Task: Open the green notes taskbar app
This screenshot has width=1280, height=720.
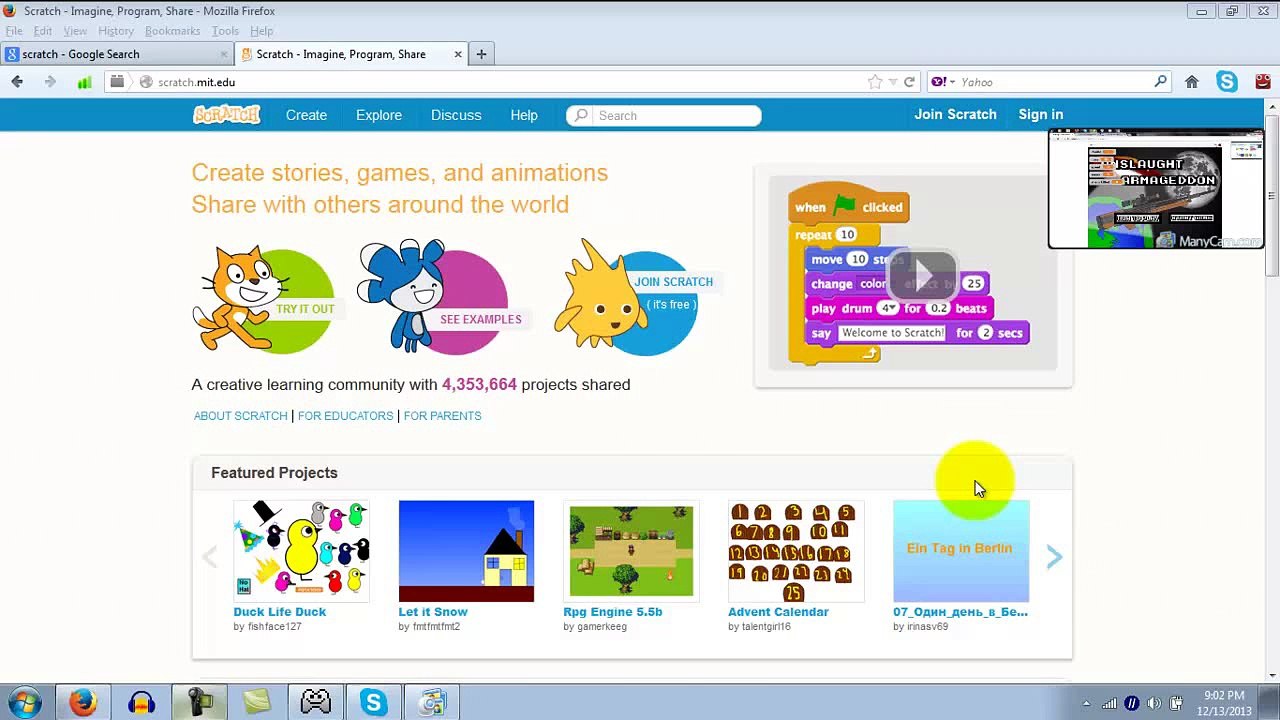Action: pos(257,703)
